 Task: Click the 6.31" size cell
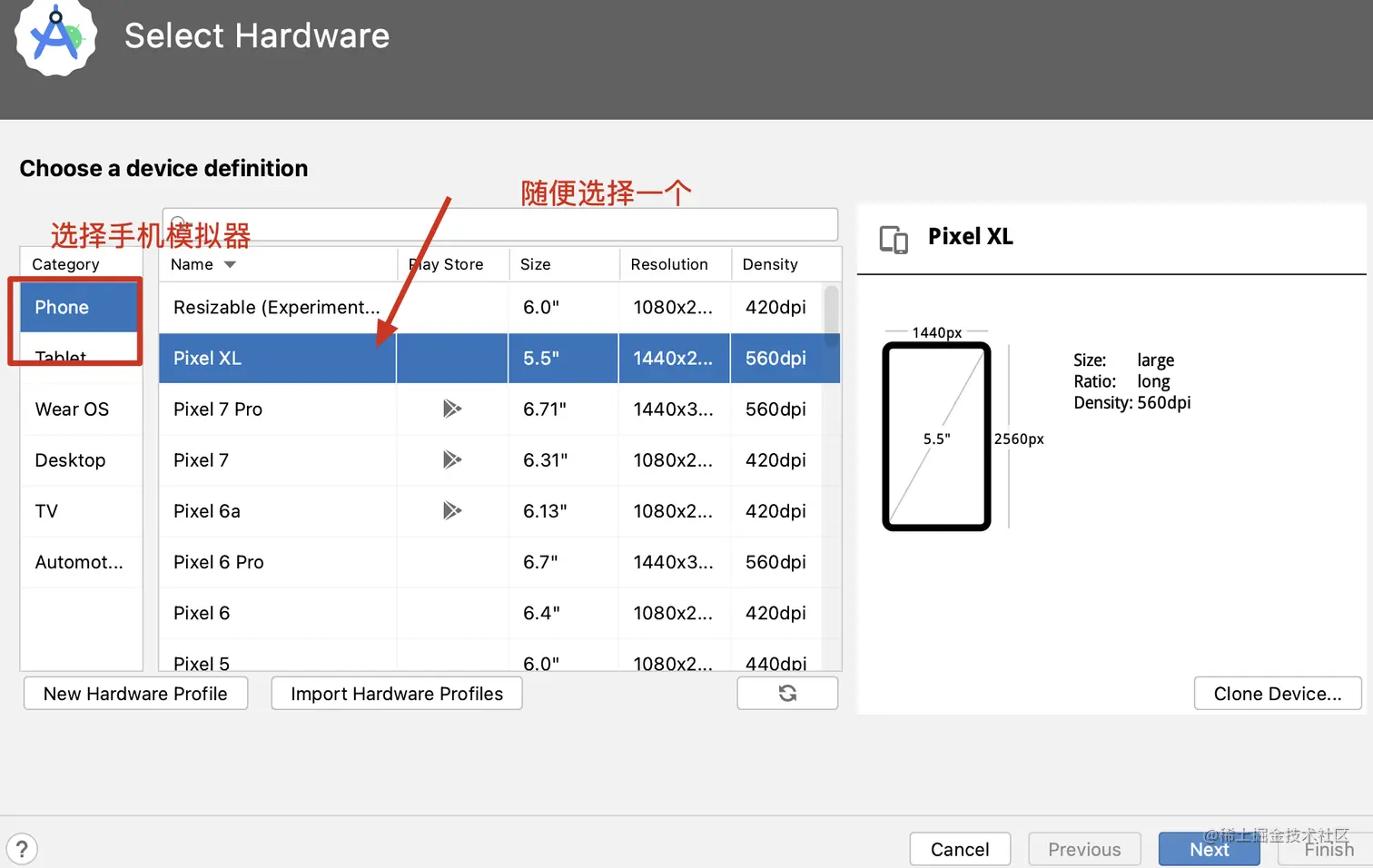pyautogui.click(x=563, y=460)
